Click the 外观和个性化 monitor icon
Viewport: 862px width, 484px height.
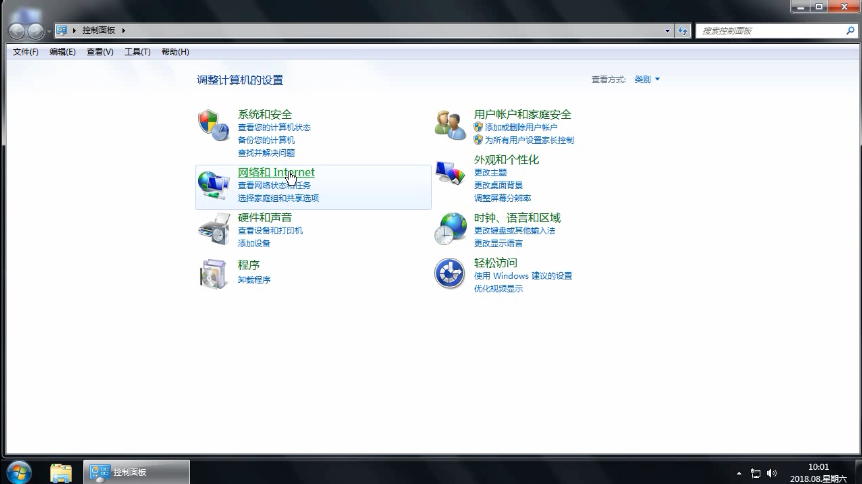[x=450, y=172]
